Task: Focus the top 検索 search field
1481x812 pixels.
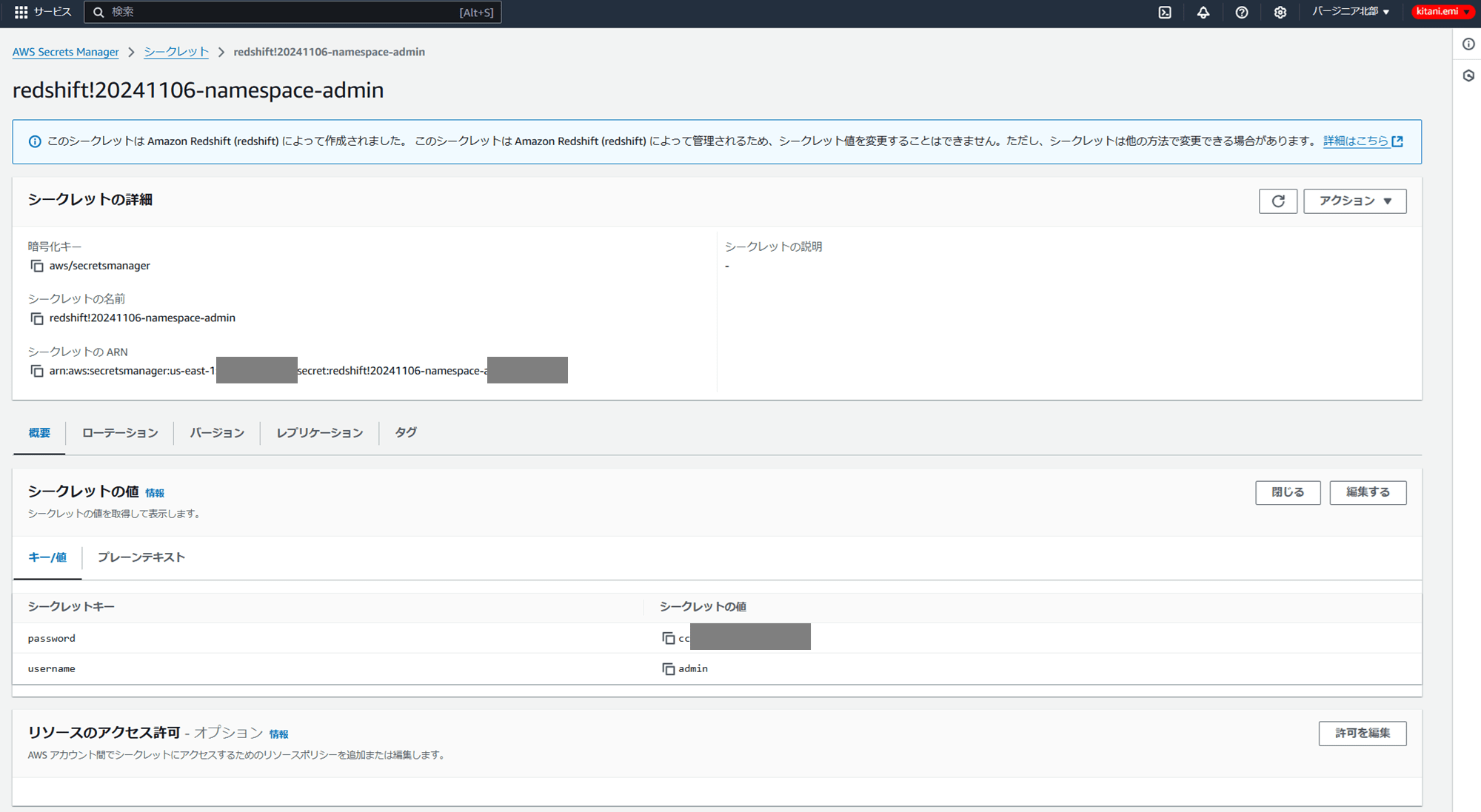Action: (292, 12)
